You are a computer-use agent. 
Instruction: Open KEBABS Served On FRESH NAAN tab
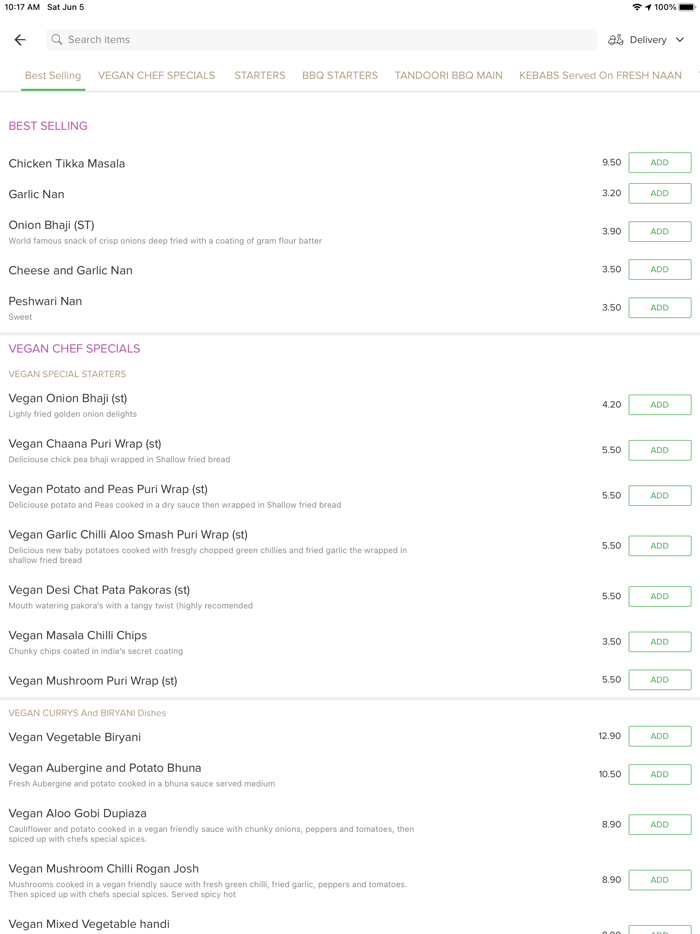[x=599, y=75]
